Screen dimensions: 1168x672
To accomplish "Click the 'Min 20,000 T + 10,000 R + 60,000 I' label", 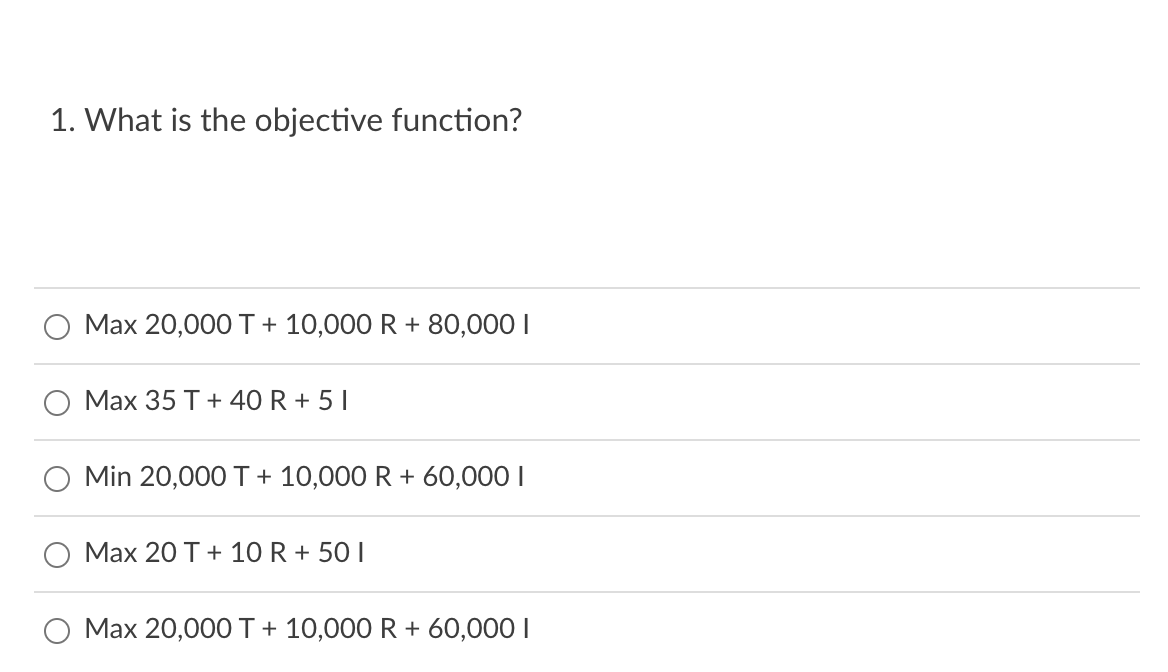I will click(305, 477).
